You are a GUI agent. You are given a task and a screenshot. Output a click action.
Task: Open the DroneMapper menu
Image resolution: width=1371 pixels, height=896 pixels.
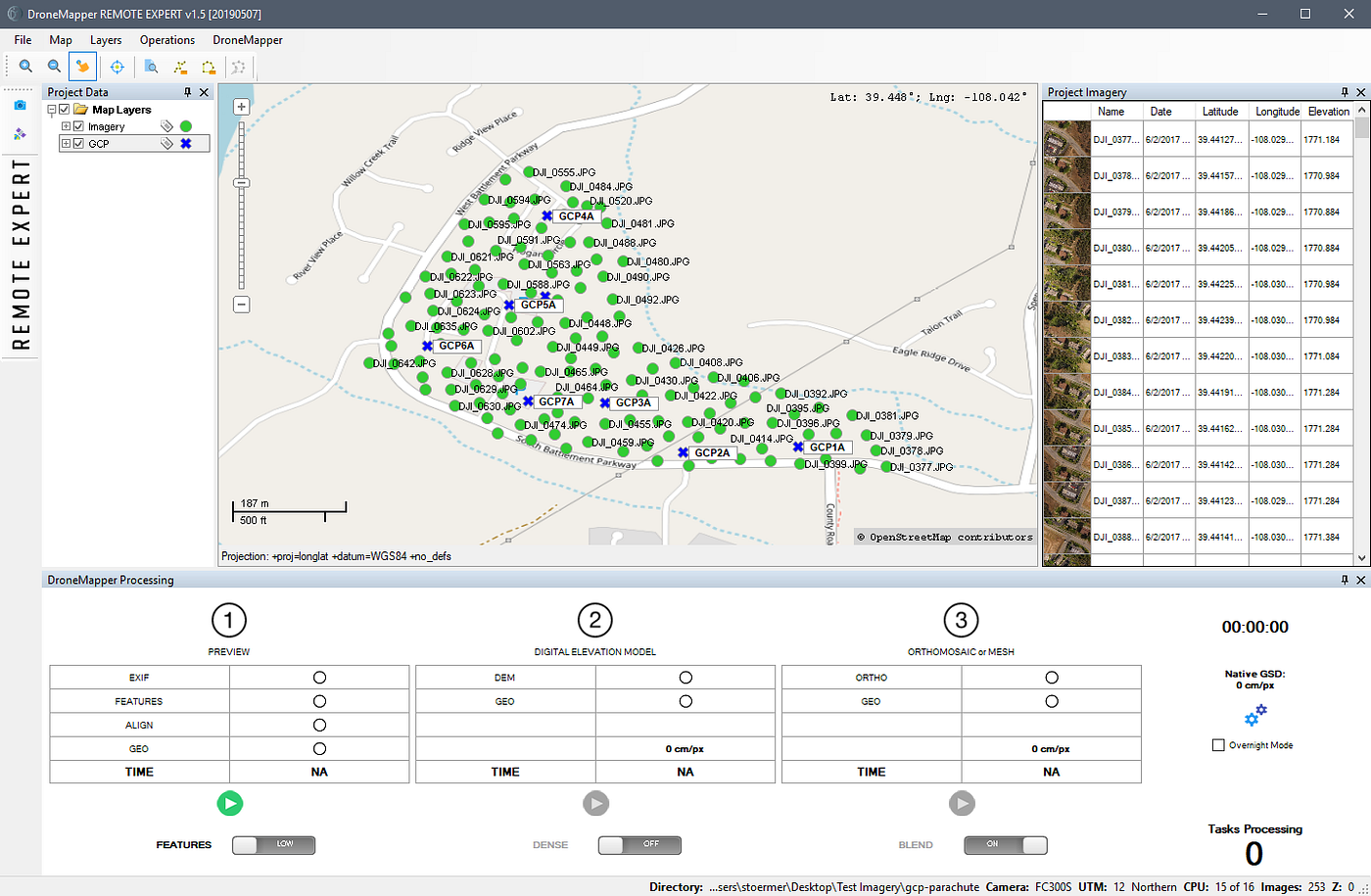point(248,40)
